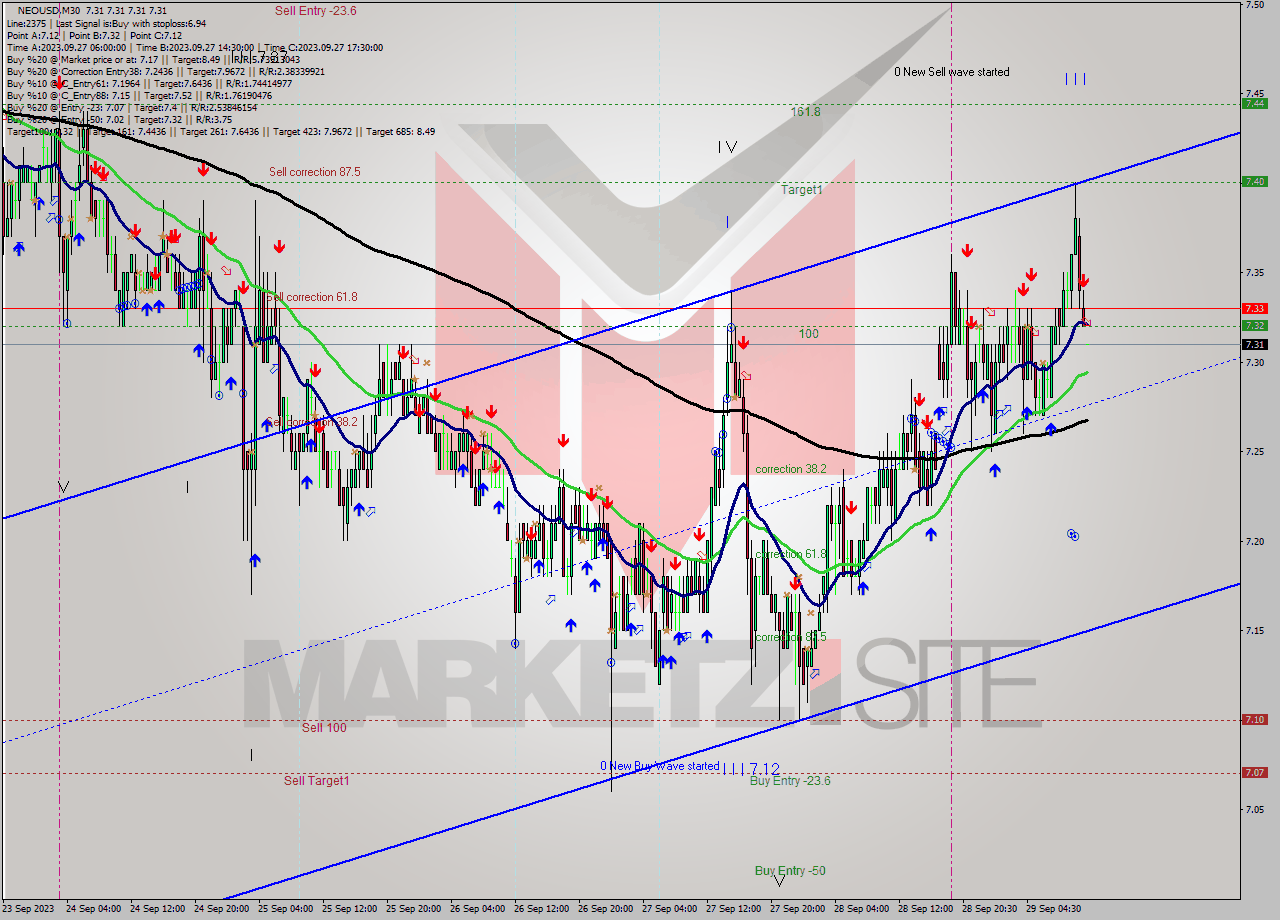The image size is (1280, 920).
Task: Click '29 Sep 04:30' on time axis
Action: [x=1053, y=909]
